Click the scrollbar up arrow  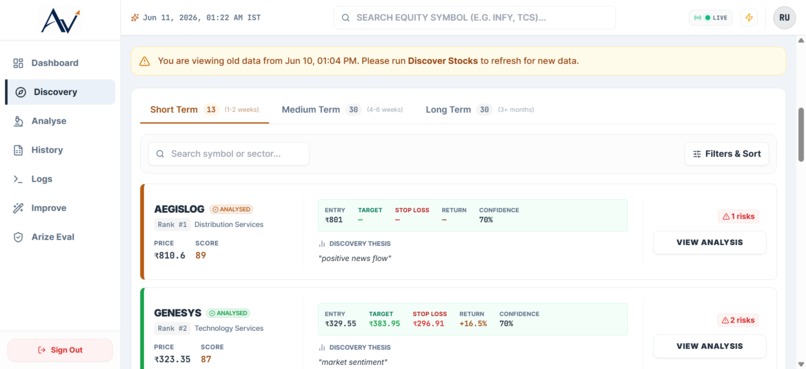pos(801,40)
